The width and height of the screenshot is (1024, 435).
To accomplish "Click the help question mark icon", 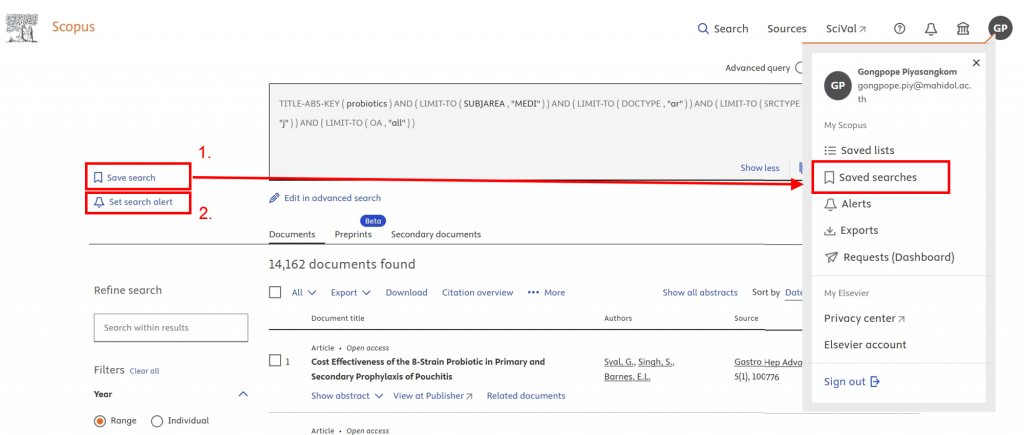I will click(x=899, y=29).
